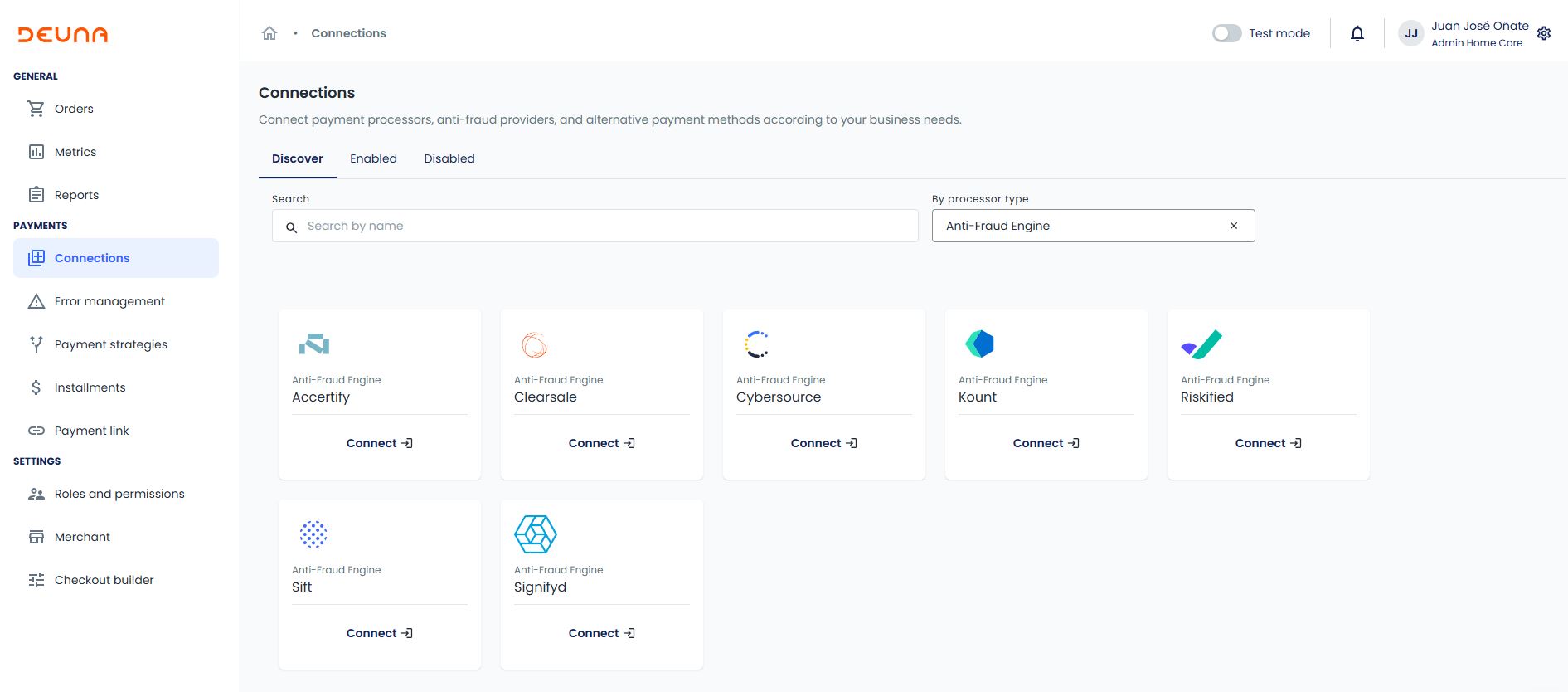
Task: Click the Riskified card title
Action: click(x=1207, y=397)
